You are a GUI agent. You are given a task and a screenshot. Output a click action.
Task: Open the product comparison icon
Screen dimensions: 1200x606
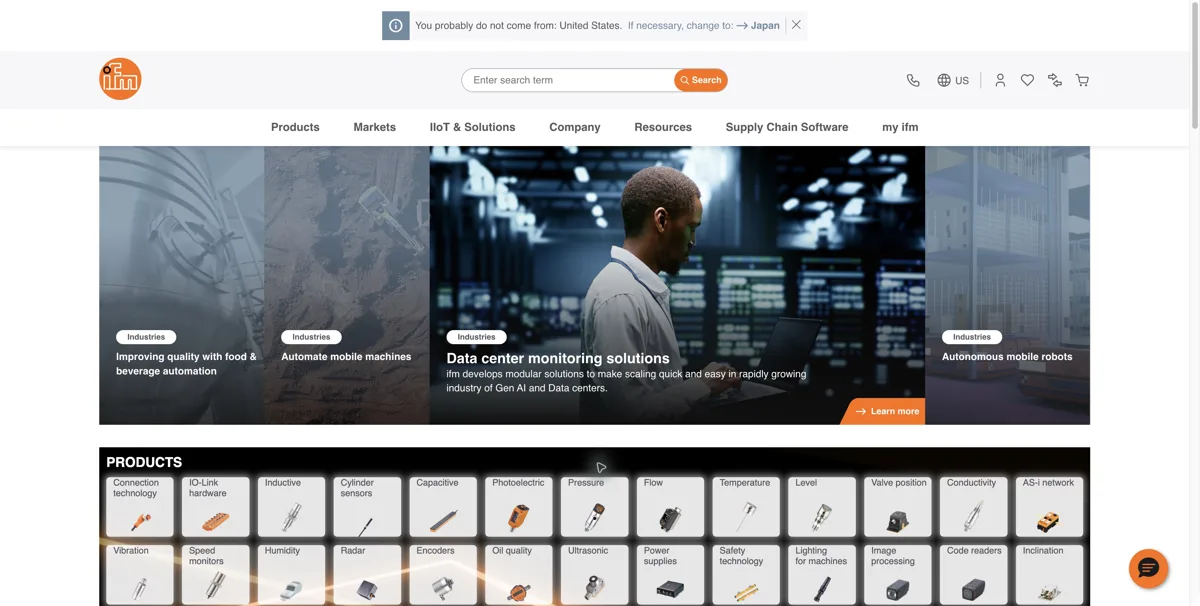(1054, 80)
